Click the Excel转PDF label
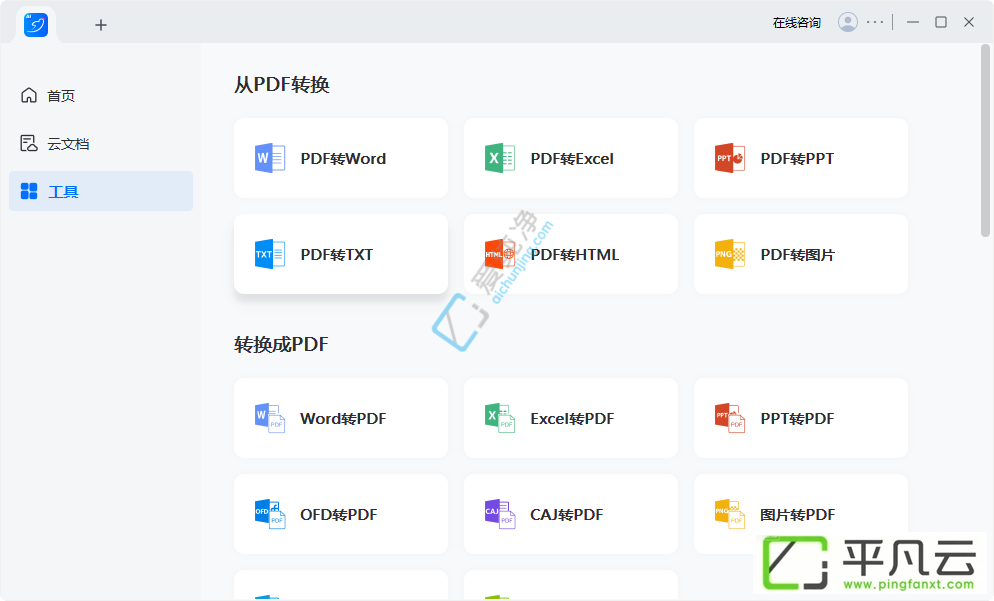The height and width of the screenshot is (601, 994). click(572, 418)
